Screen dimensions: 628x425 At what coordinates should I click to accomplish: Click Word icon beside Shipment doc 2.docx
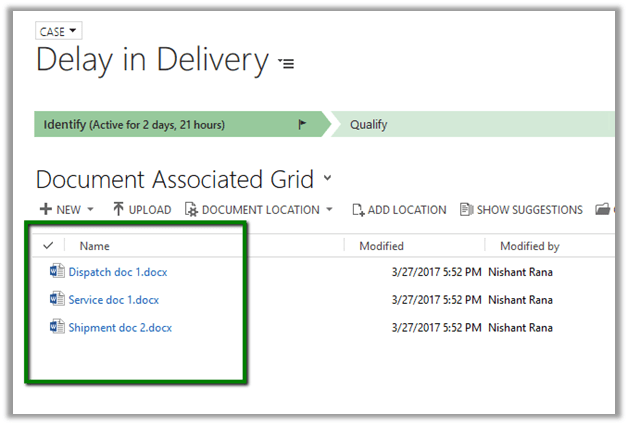tap(56, 327)
